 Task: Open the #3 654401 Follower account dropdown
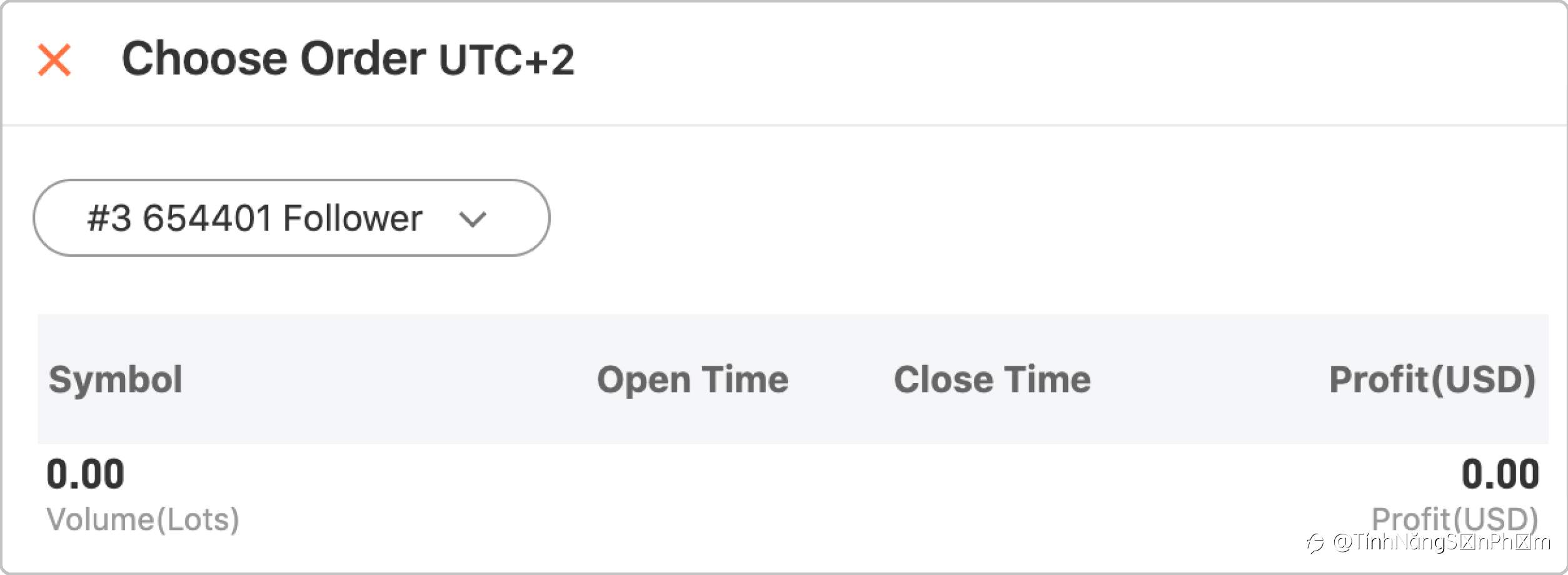(x=291, y=217)
